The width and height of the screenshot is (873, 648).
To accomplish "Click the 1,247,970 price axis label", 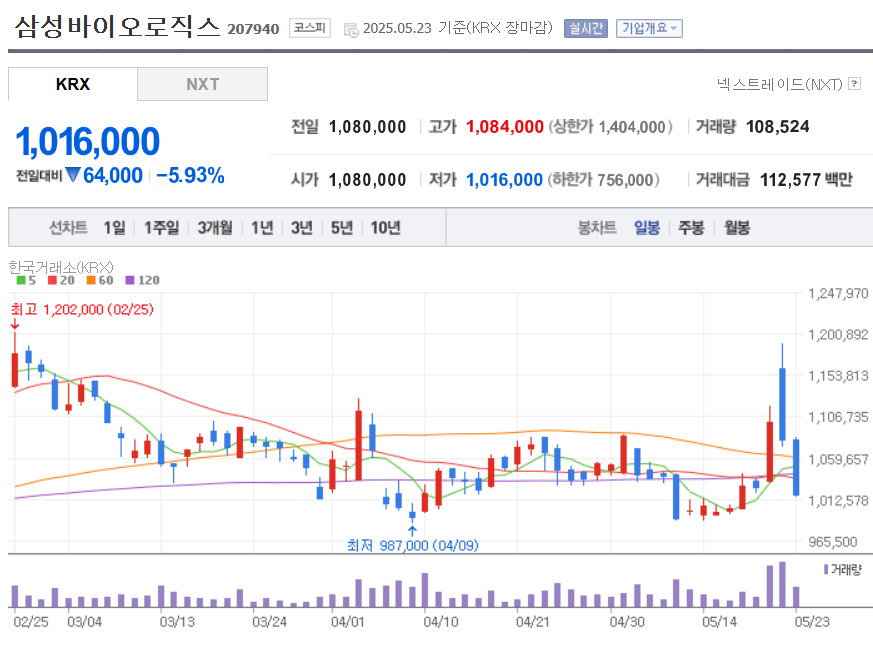I will point(838,293).
